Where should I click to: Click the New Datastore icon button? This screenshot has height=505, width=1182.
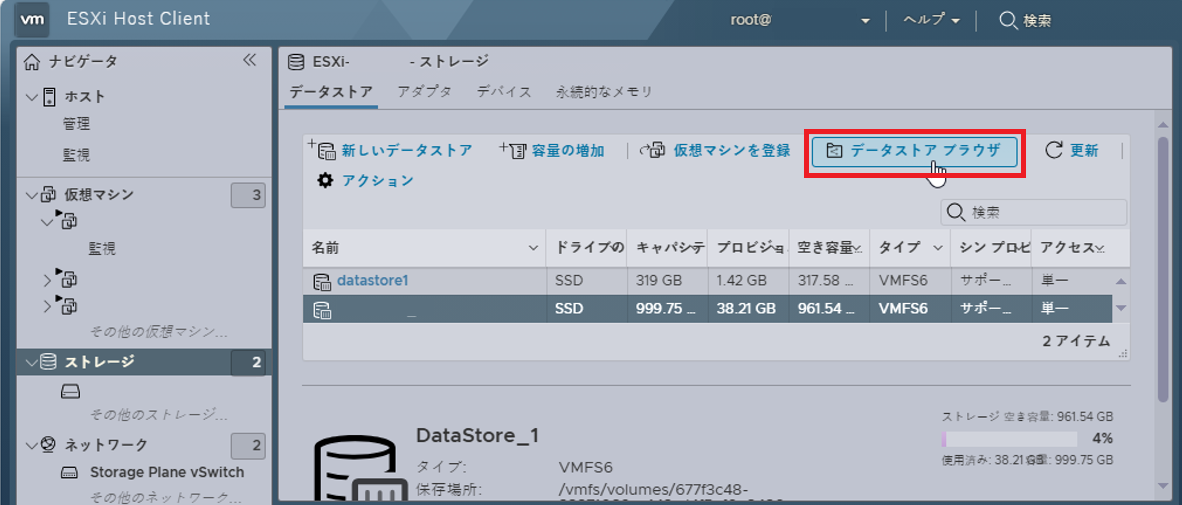coord(323,150)
